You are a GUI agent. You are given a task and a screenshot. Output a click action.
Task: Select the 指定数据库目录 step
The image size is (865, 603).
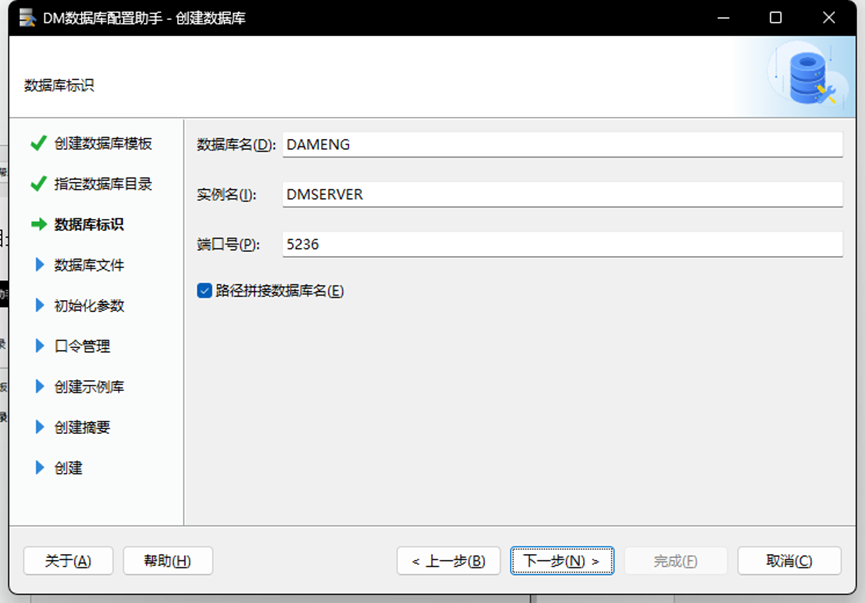point(103,184)
